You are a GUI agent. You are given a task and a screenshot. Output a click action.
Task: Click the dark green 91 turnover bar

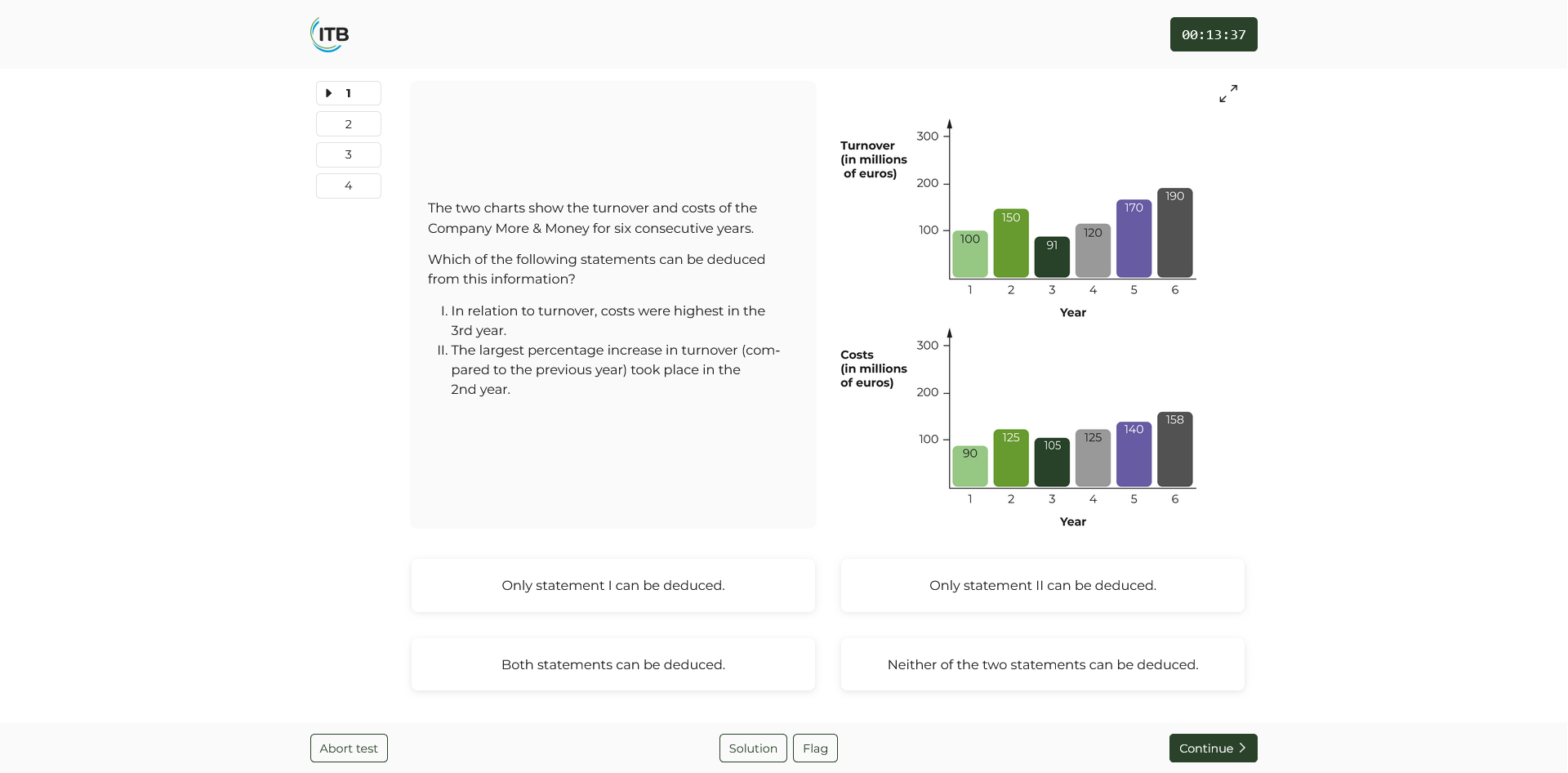point(1052,257)
